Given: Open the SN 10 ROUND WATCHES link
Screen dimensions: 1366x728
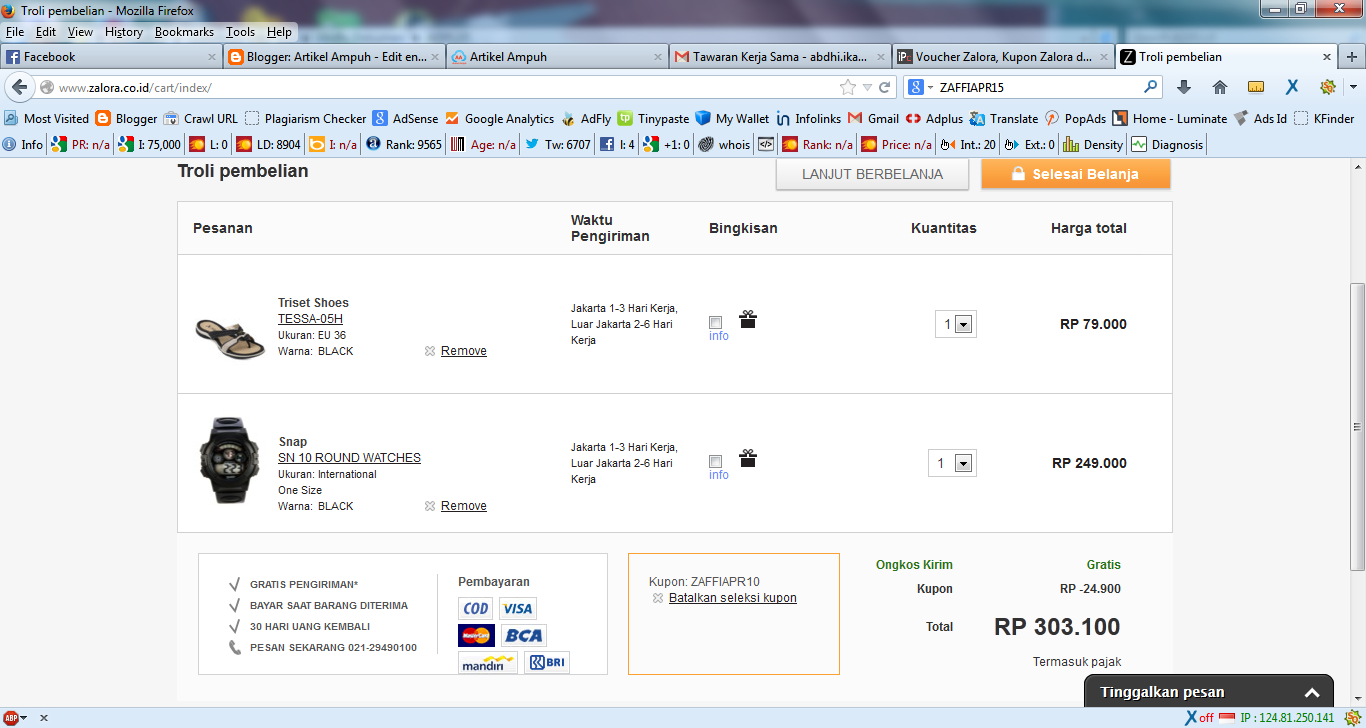Looking at the screenshot, I should 349,458.
